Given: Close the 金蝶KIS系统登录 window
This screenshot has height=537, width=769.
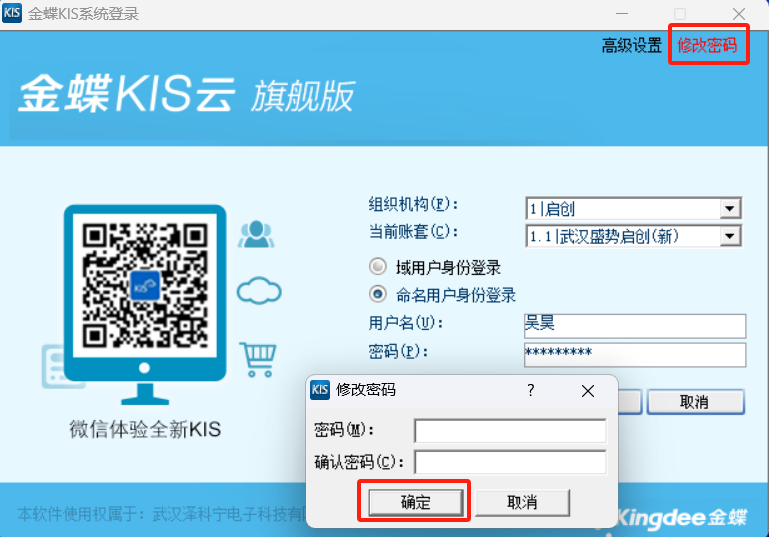Looking at the screenshot, I should pyautogui.click(x=739, y=14).
